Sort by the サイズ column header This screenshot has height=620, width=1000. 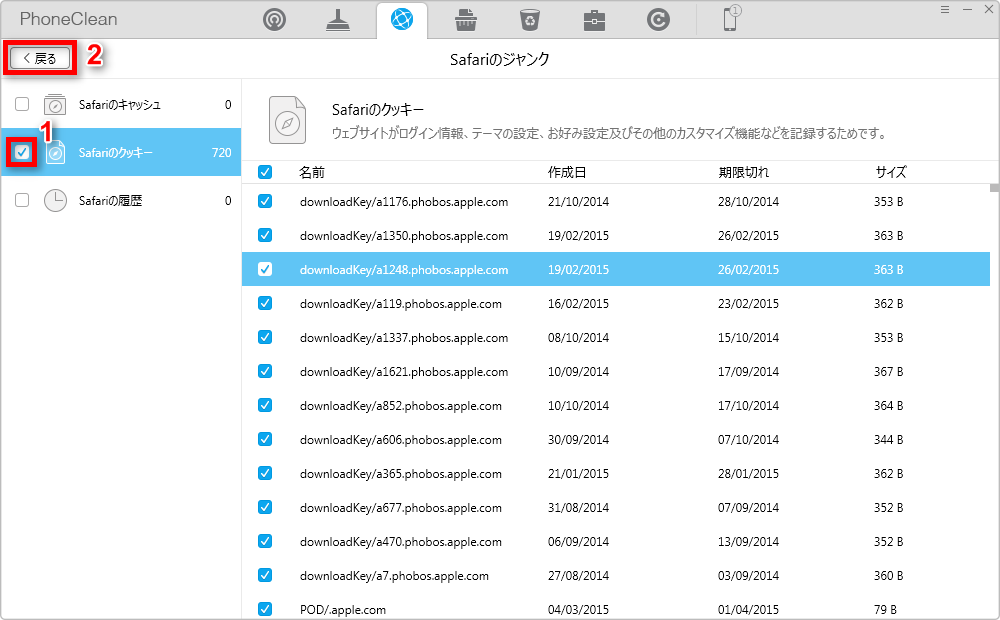[x=890, y=172]
